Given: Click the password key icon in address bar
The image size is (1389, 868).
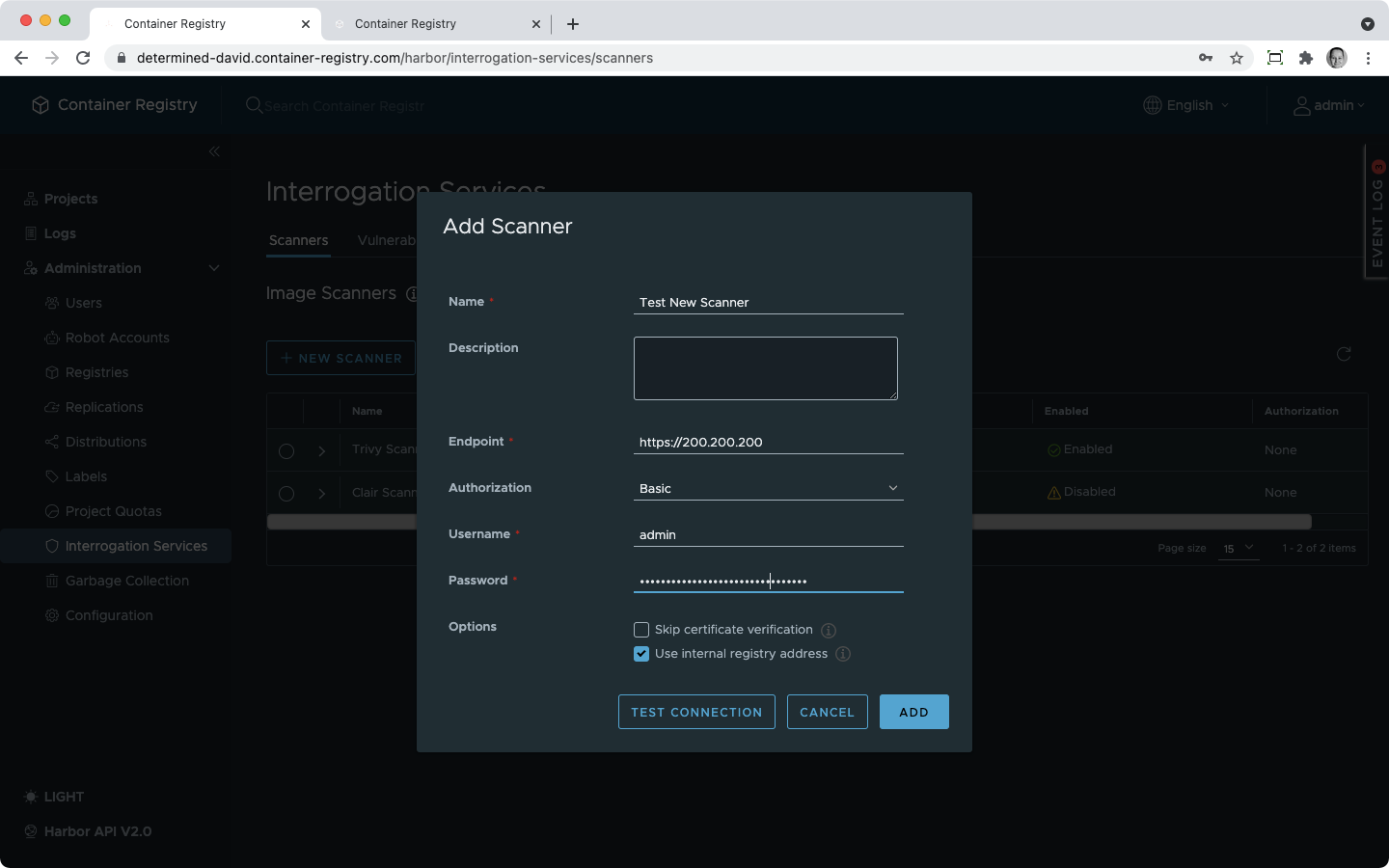Looking at the screenshot, I should [x=1206, y=58].
